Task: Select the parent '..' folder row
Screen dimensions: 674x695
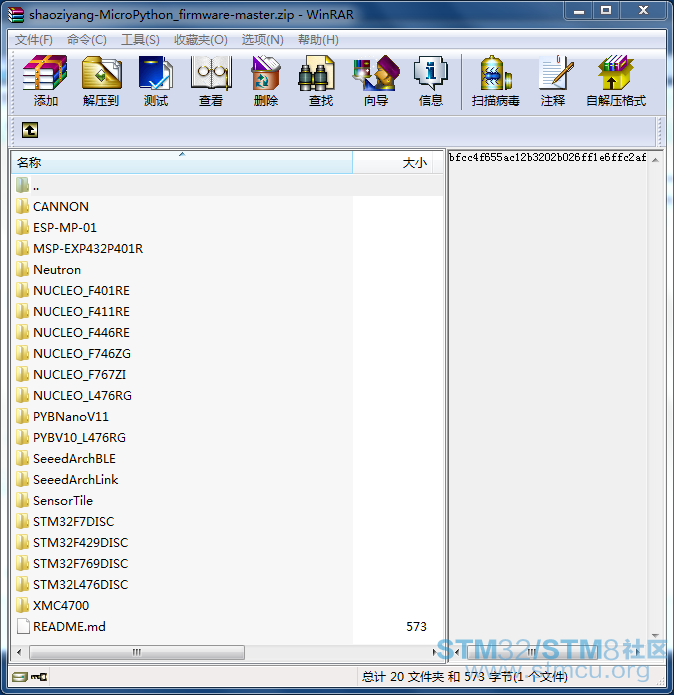Action: [x=227, y=185]
